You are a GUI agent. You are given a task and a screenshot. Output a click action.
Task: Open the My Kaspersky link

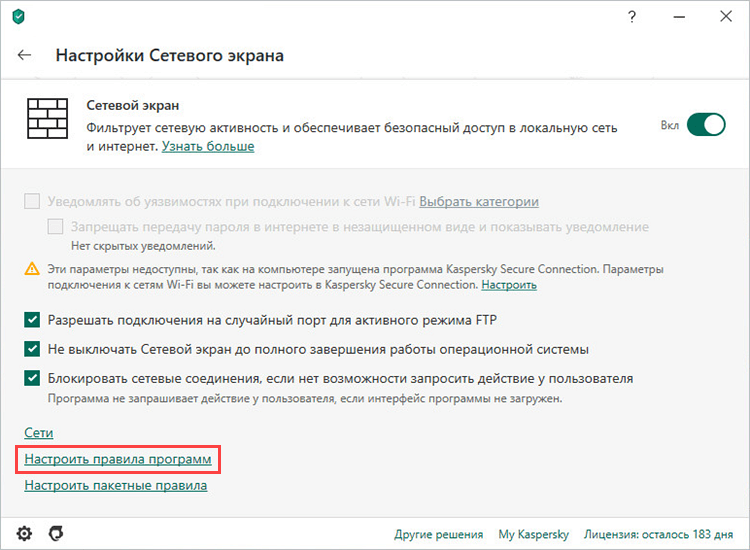point(534,534)
